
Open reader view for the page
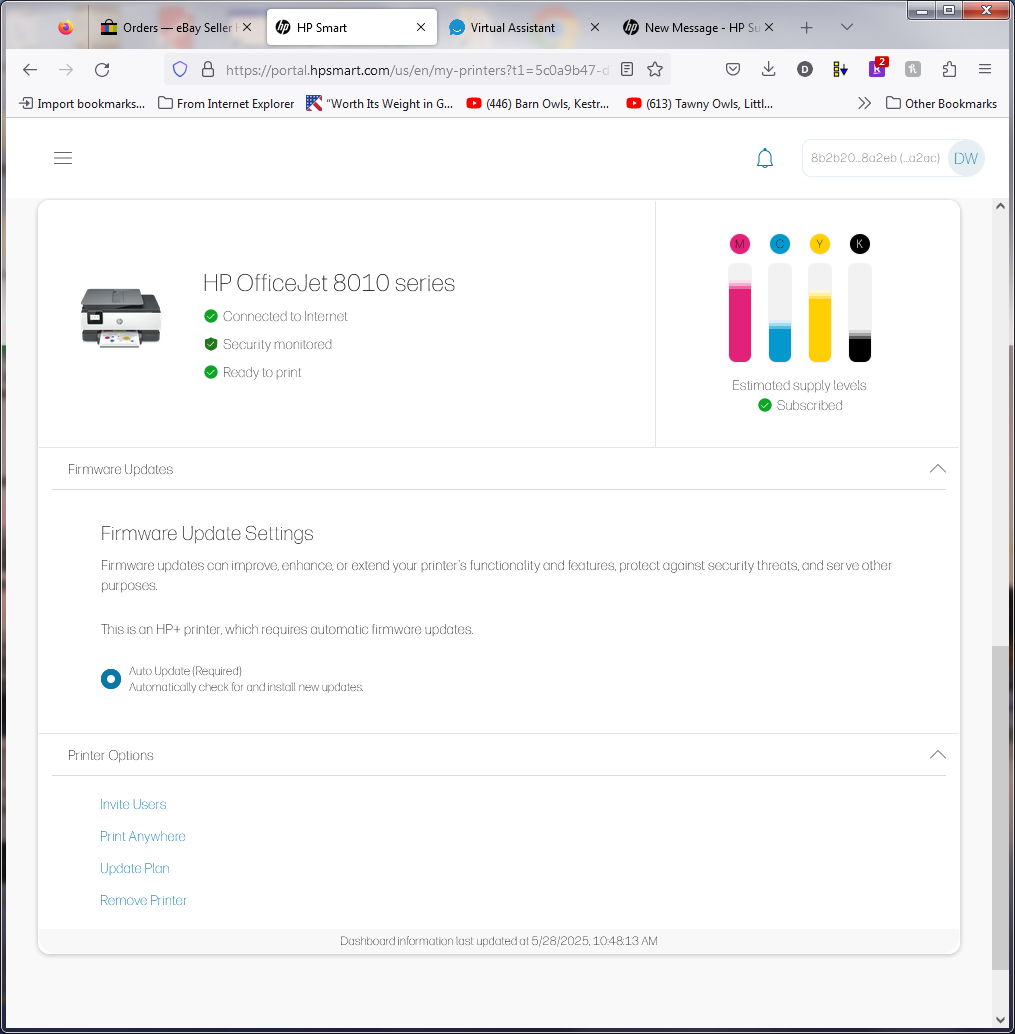[625, 70]
